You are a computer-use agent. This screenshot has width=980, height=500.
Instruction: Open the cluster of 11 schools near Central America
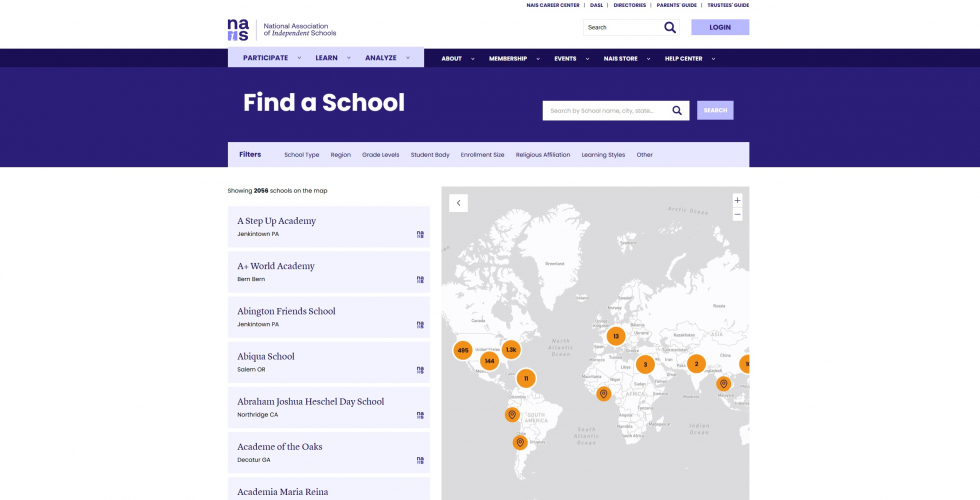coord(526,378)
